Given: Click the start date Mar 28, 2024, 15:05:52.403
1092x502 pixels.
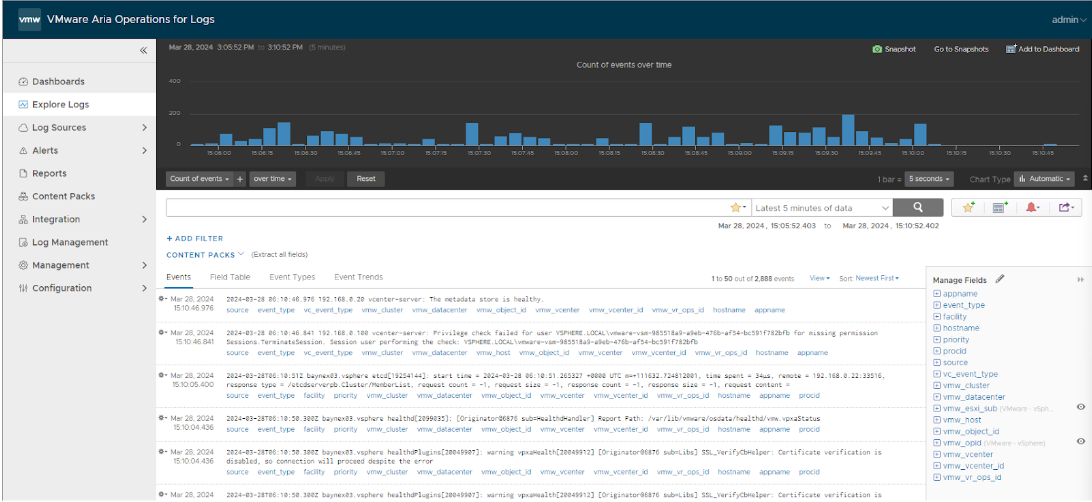Looking at the screenshot, I should (766, 226).
